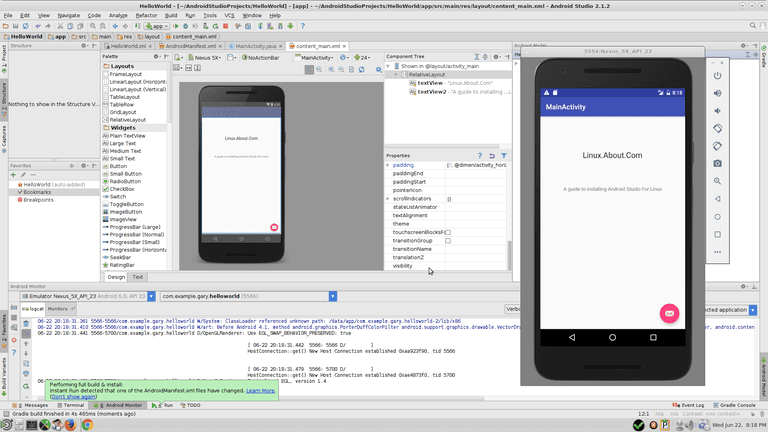Image resolution: width=768 pixels, height=432 pixels.
Task: Open the File menu
Action: click(x=8, y=15)
